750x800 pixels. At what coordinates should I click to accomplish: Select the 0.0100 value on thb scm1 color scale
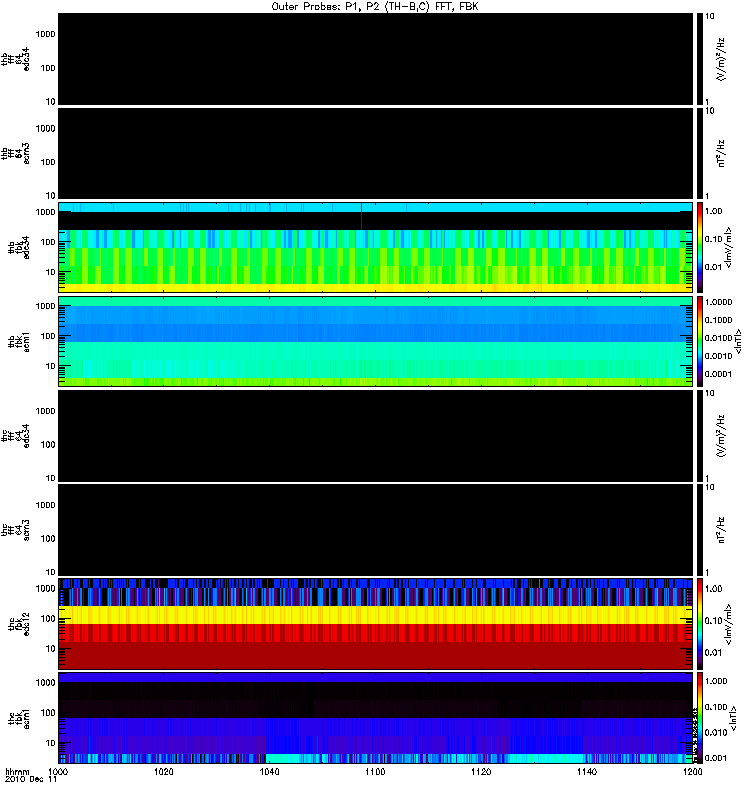pyautogui.click(x=718, y=338)
